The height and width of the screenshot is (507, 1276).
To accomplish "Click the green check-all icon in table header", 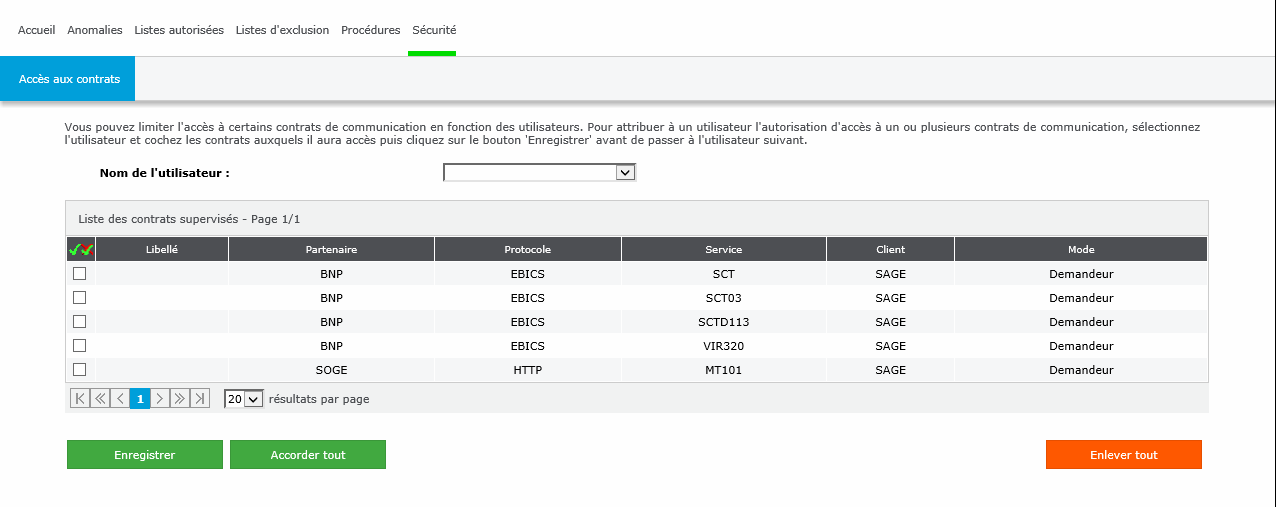I will [74, 250].
